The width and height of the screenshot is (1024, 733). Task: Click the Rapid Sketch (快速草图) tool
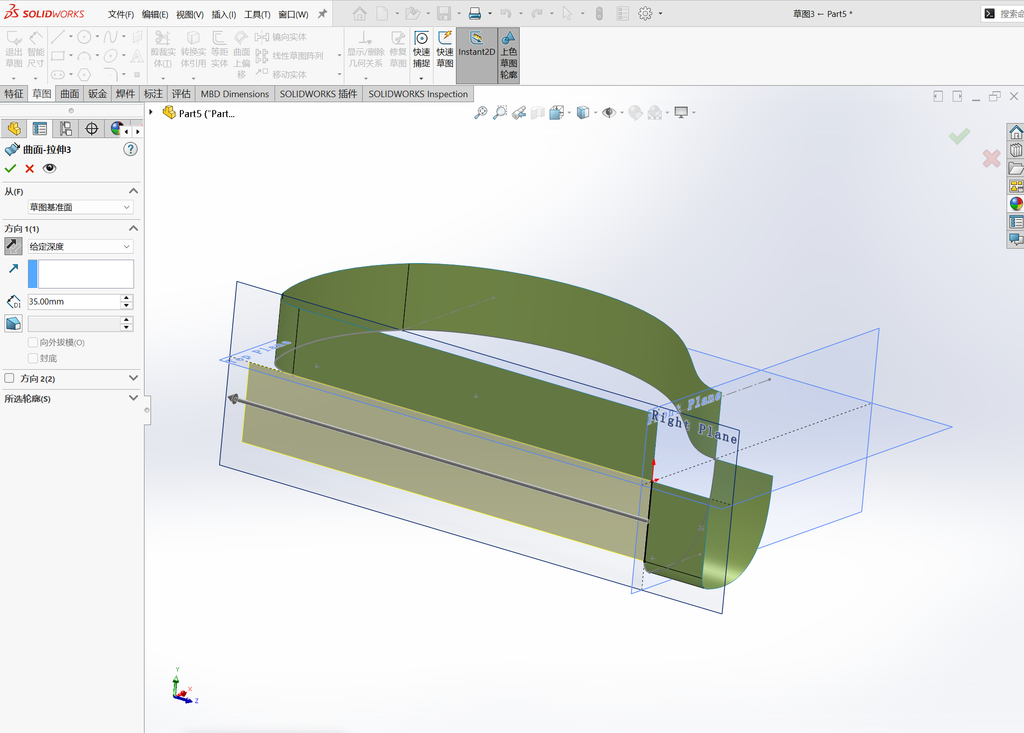click(445, 50)
